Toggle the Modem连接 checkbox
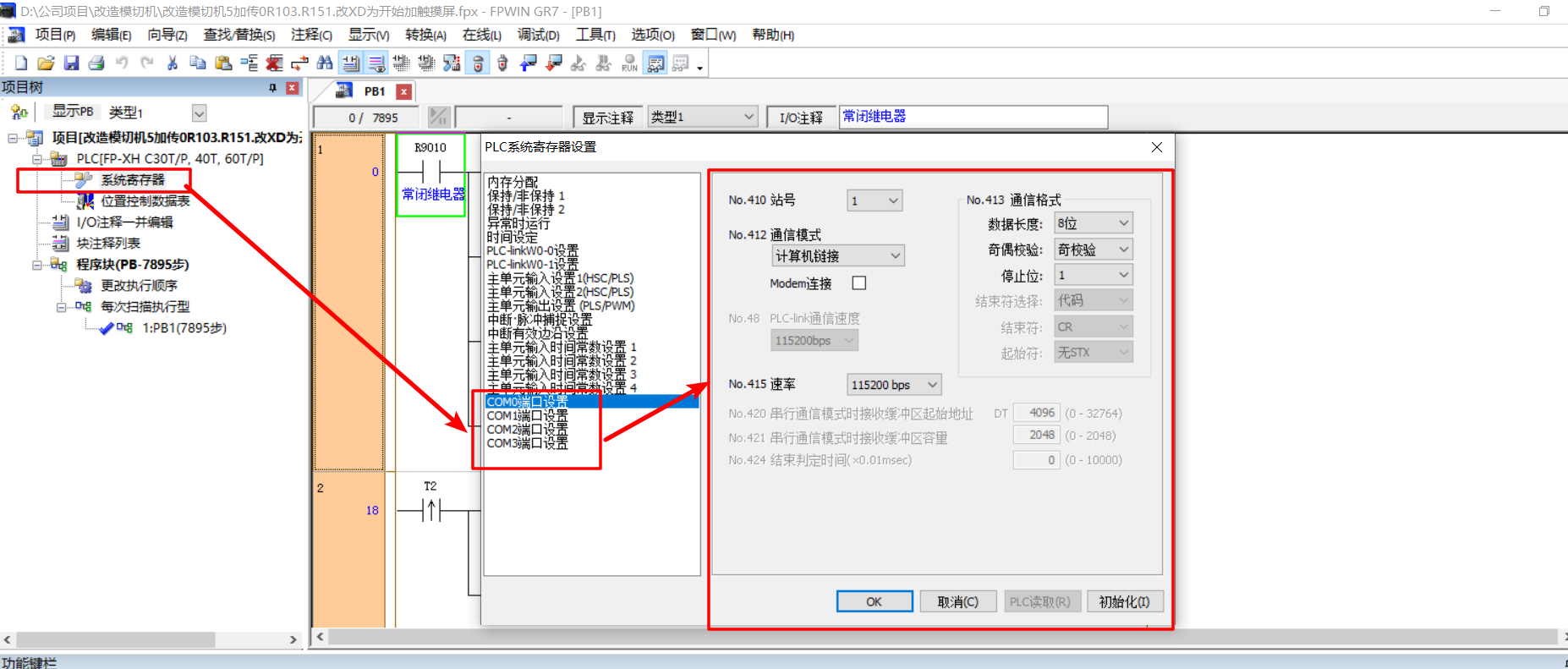This screenshot has height=669, width=1568. point(859,283)
